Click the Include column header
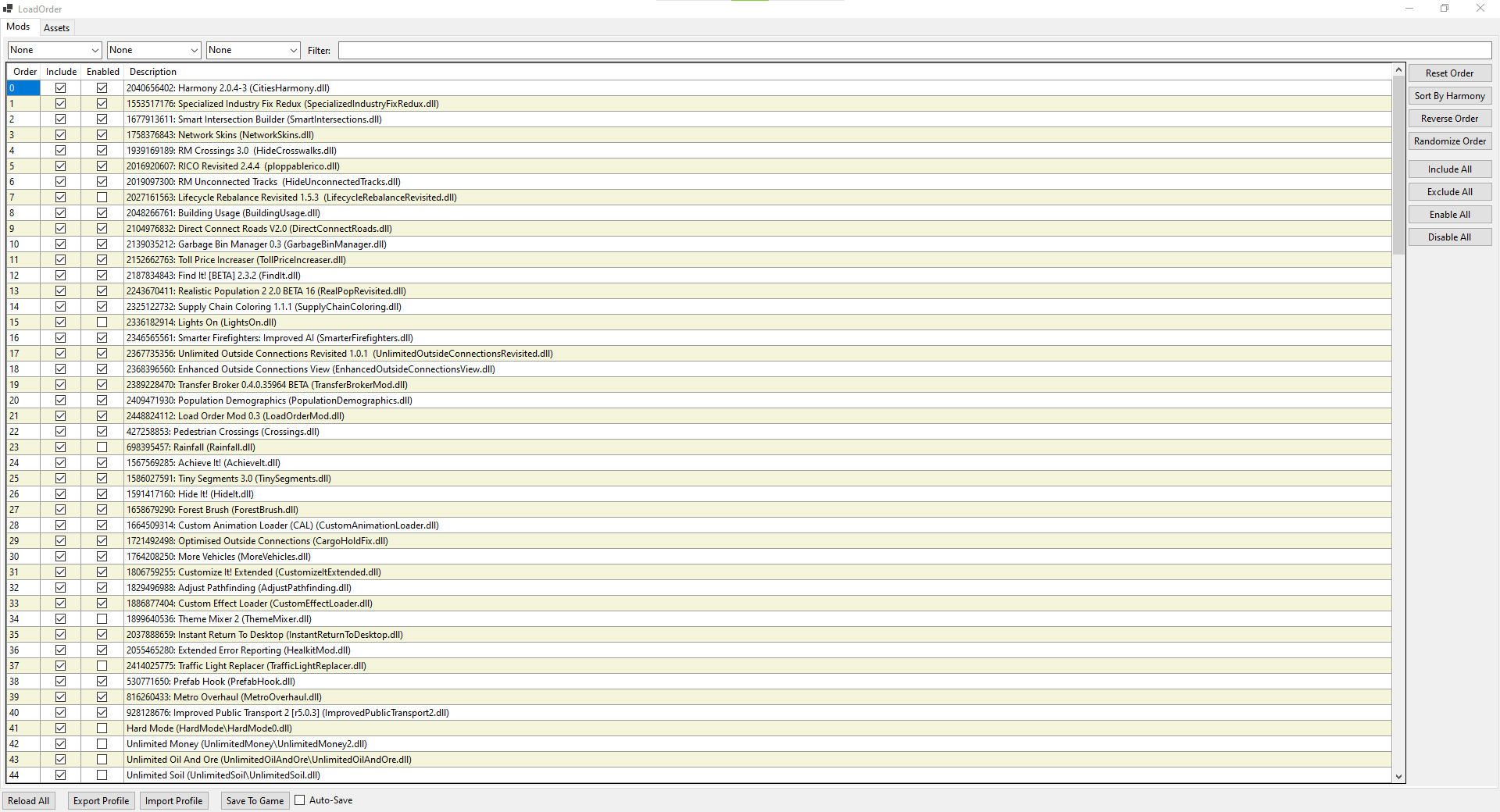This screenshot has height=812, width=1500. pyautogui.click(x=61, y=72)
